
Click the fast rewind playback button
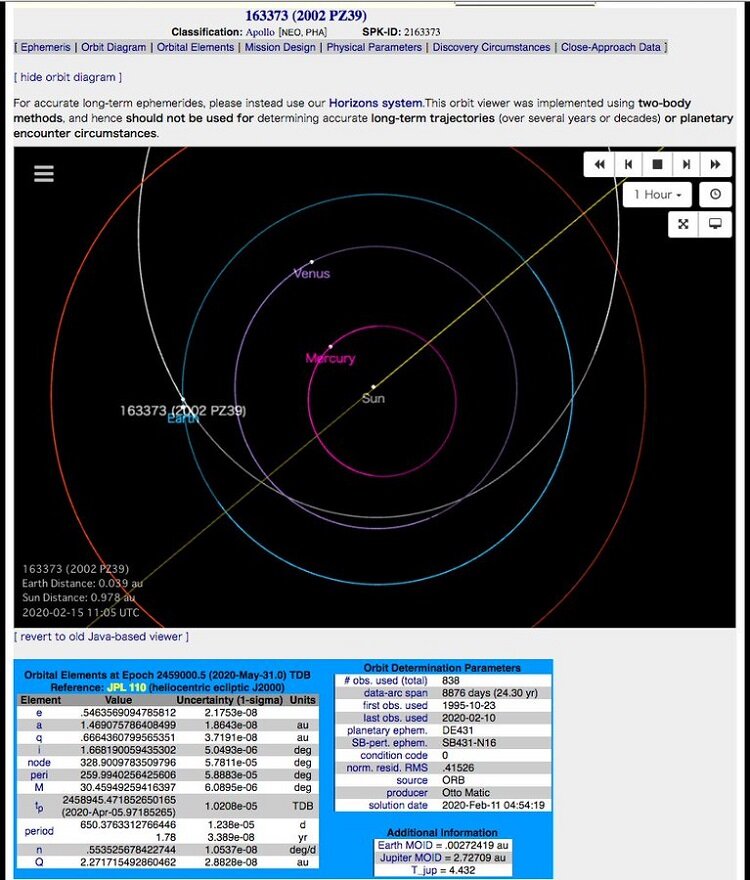click(599, 164)
